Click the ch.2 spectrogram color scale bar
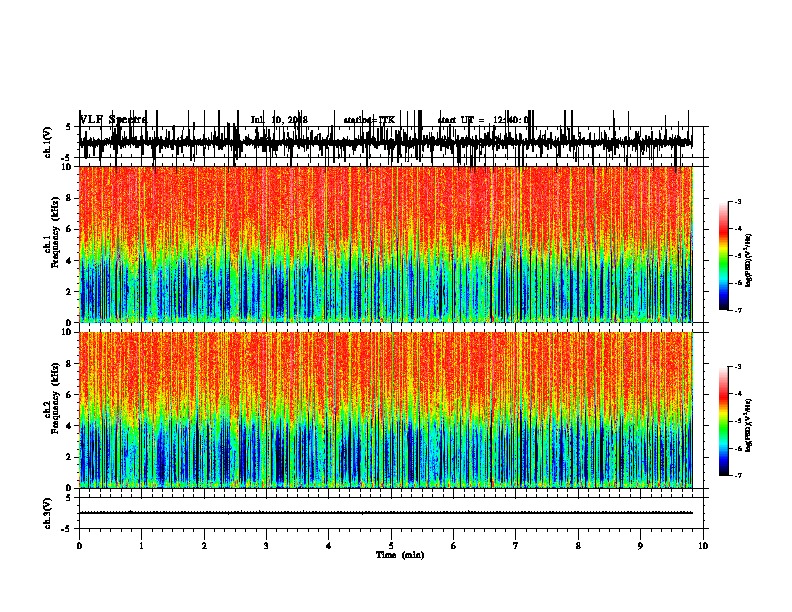Image resolution: width=792 pixels, height=612 pixels. pyautogui.click(x=724, y=421)
